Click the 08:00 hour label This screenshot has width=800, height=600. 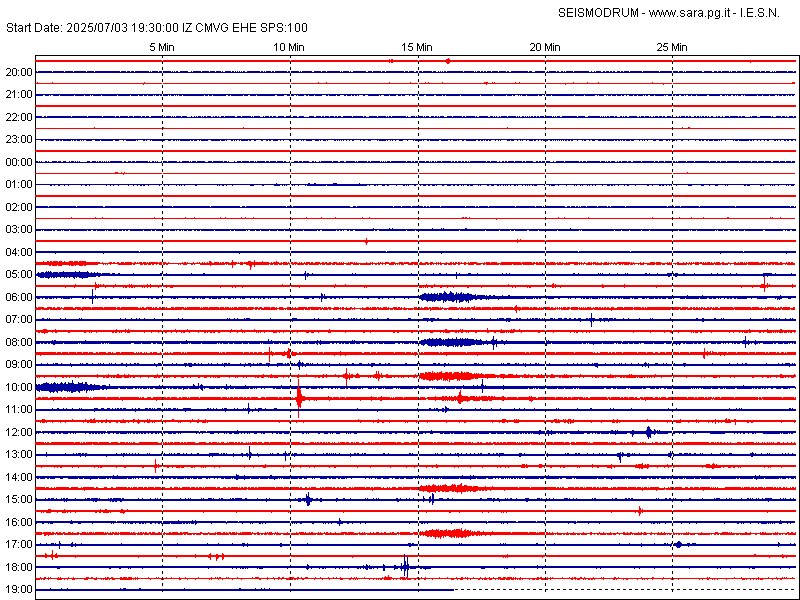click(x=19, y=342)
